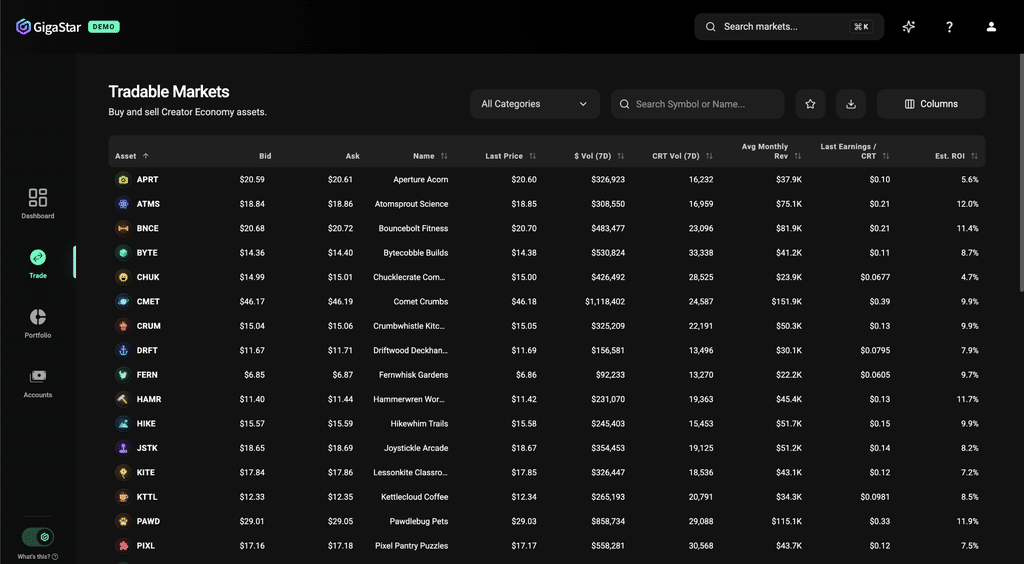Viewport: 1024px width, 564px height.
Task: Toggle the demo mode switch
Action: click(x=38, y=537)
